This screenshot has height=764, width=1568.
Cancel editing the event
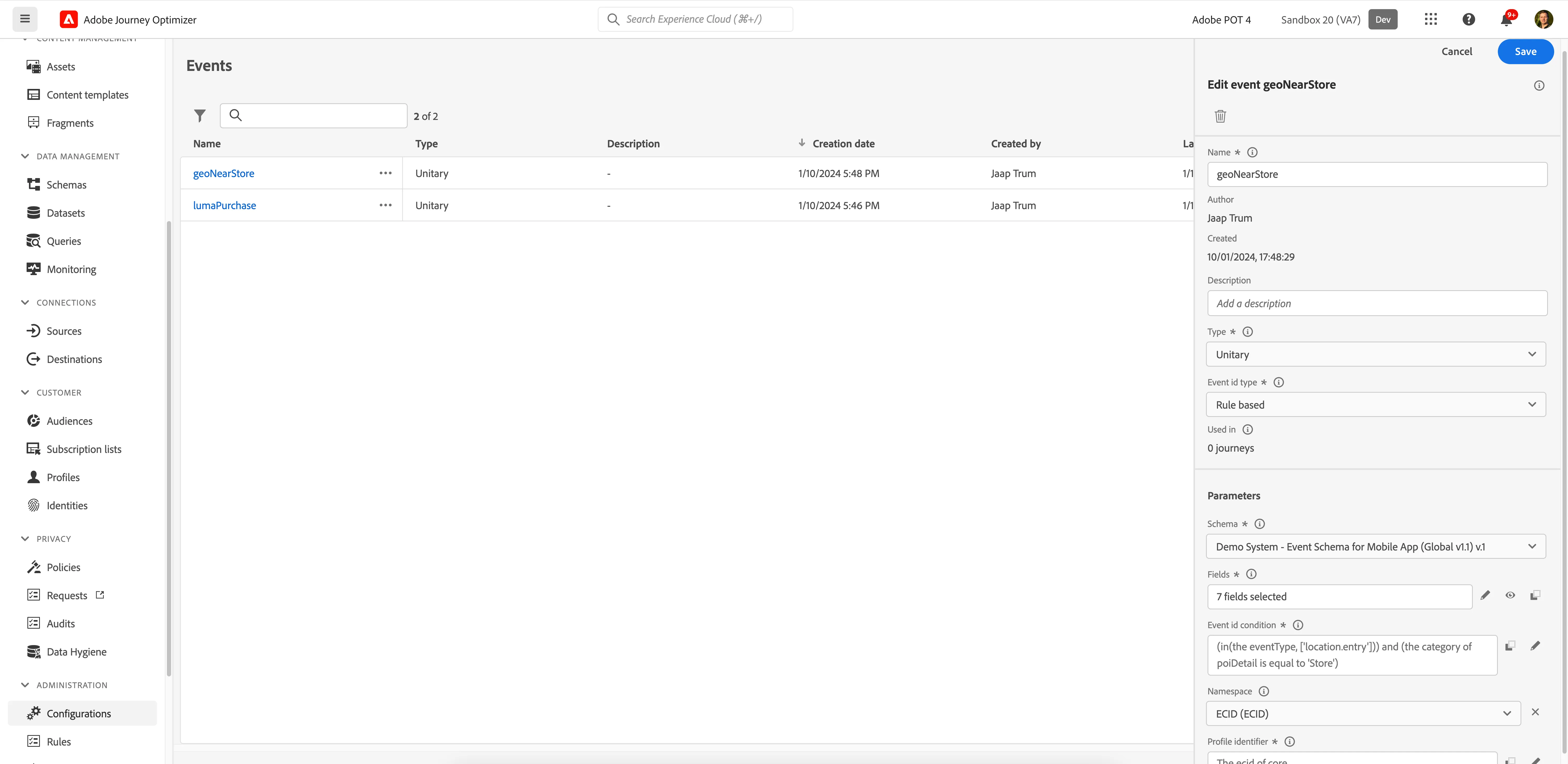coord(1457,52)
